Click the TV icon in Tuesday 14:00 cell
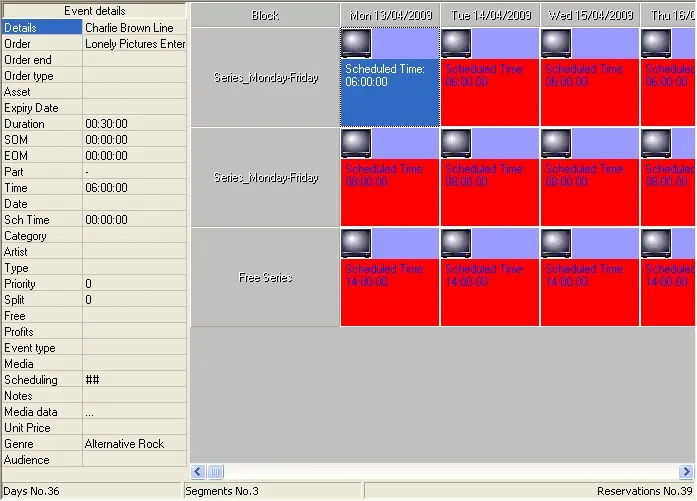 click(x=456, y=243)
